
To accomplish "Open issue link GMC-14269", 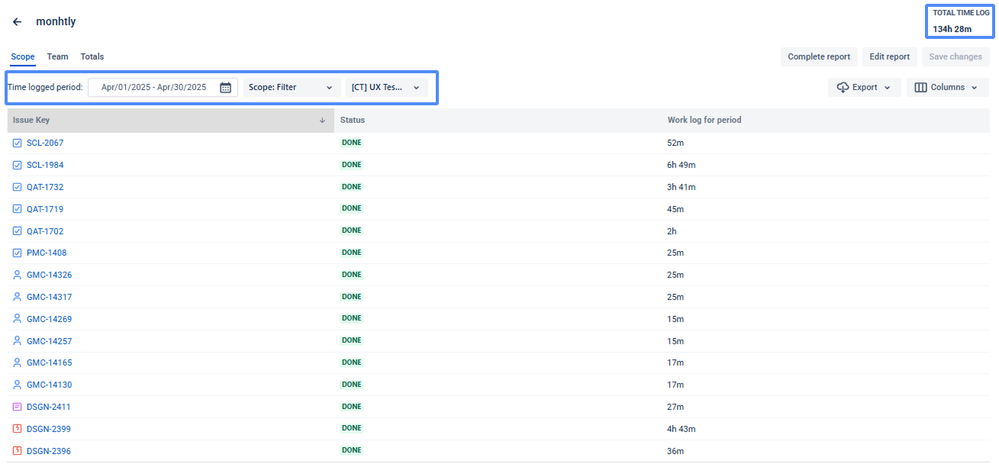I will coord(49,319).
